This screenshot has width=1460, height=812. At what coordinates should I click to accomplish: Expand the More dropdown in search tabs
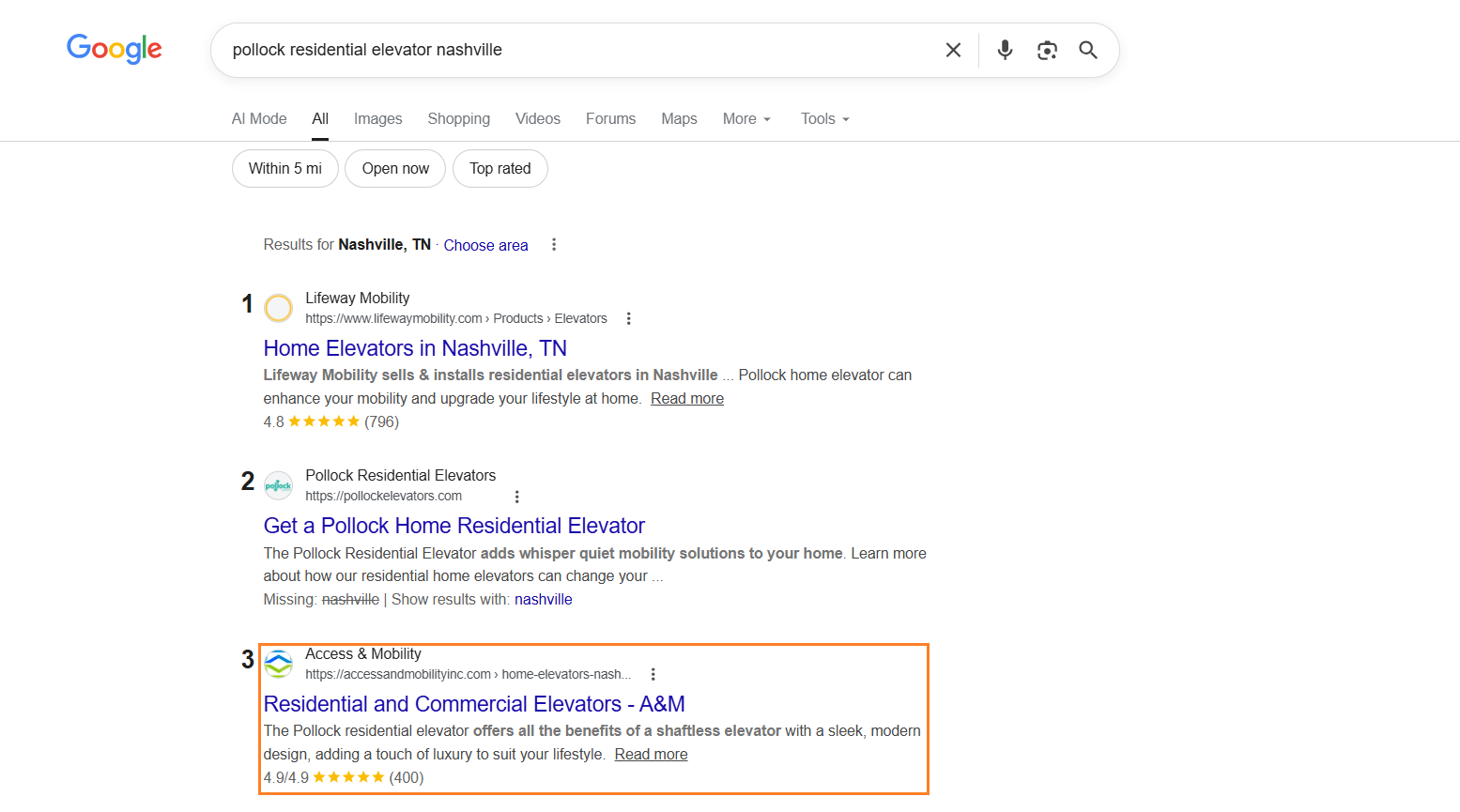746,119
